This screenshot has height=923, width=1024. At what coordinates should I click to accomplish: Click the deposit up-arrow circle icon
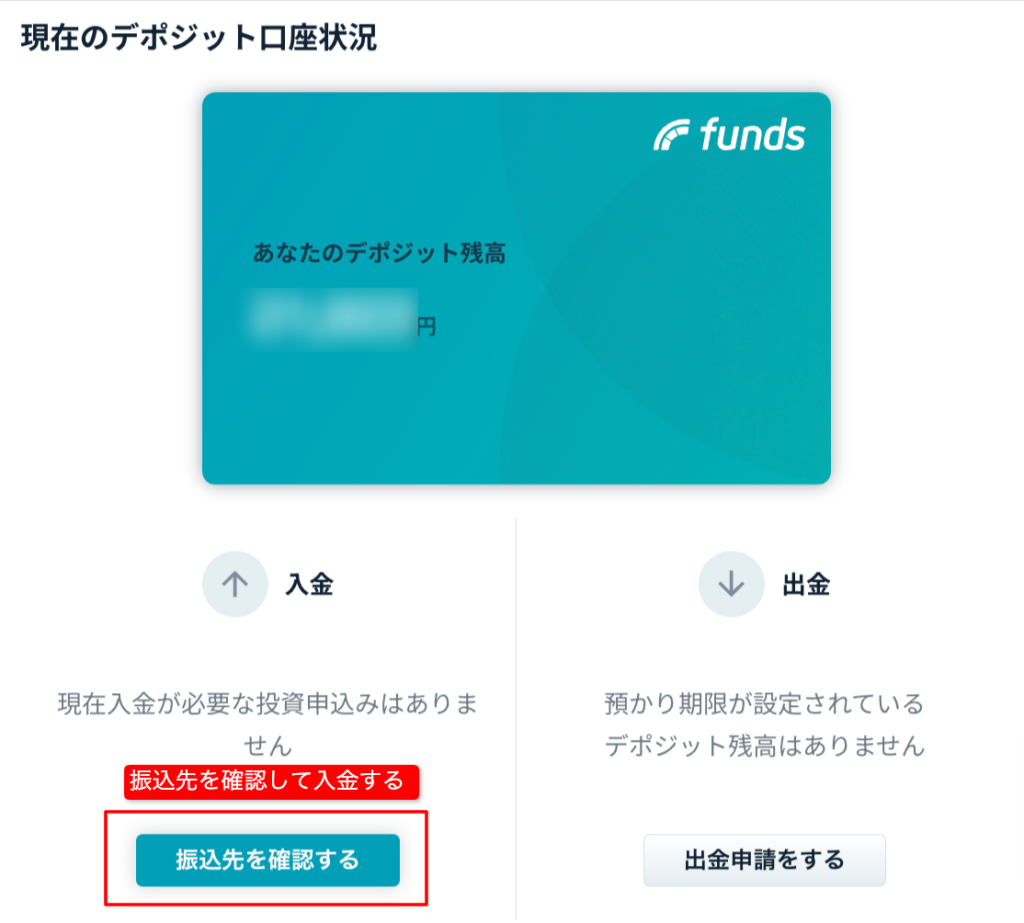coord(235,584)
